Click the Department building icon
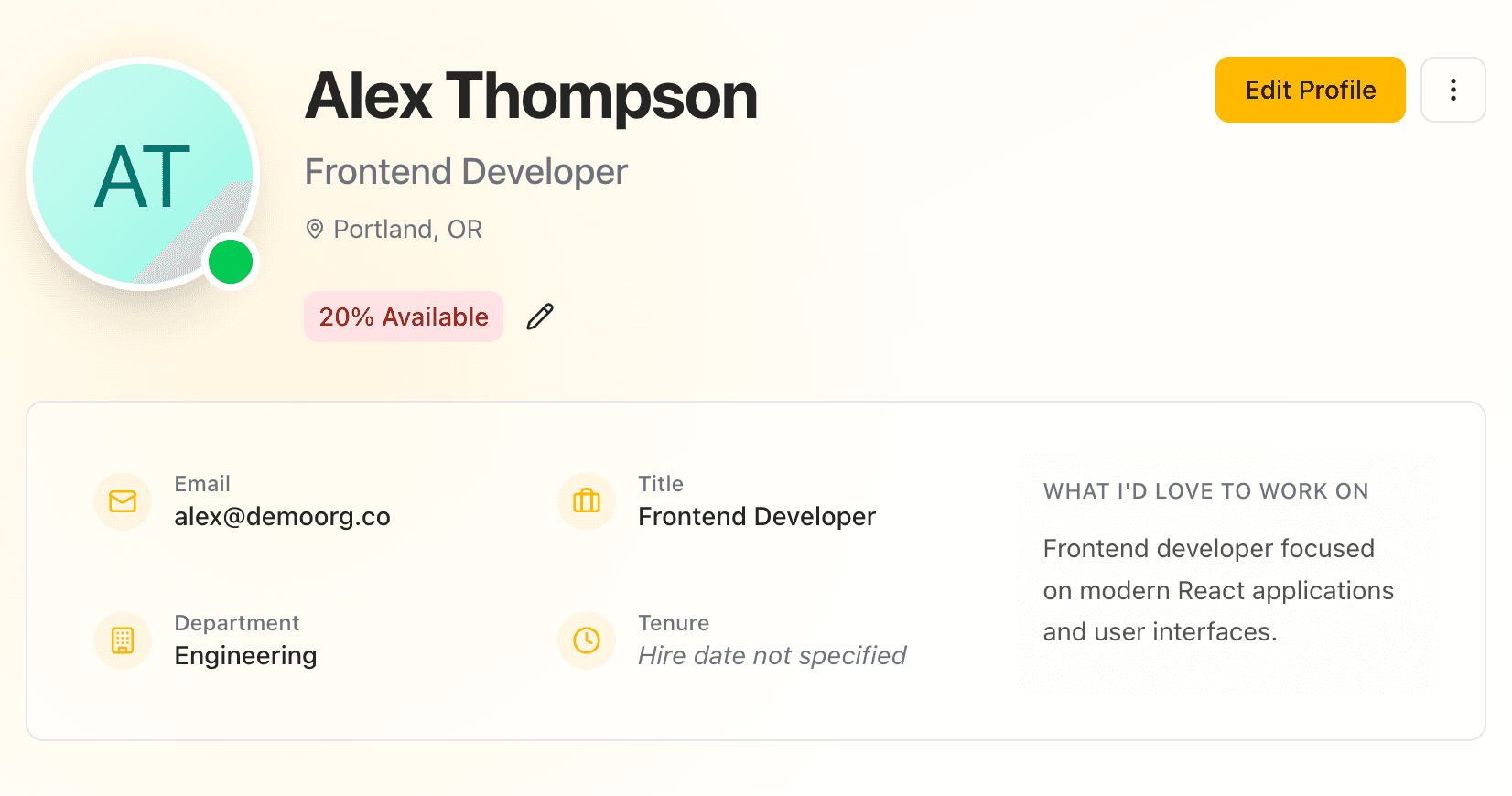The image size is (1512, 796). click(x=123, y=640)
